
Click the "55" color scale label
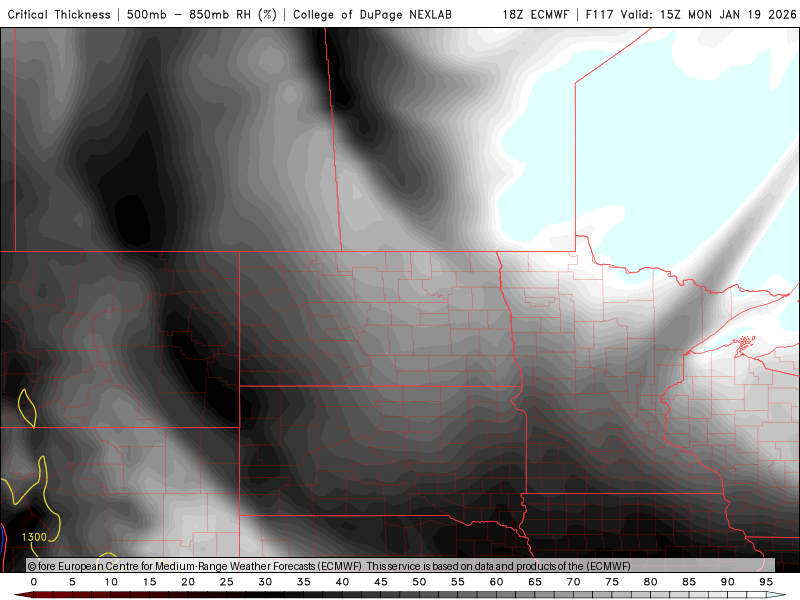click(458, 582)
